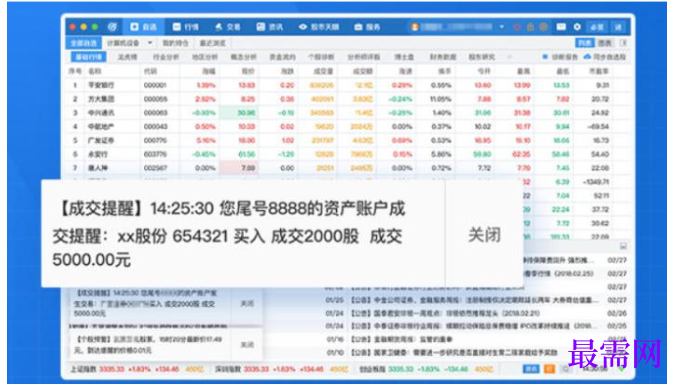The height and width of the screenshot is (385, 680).
Task: Open the mail envelope icon
Action: coord(561,27)
